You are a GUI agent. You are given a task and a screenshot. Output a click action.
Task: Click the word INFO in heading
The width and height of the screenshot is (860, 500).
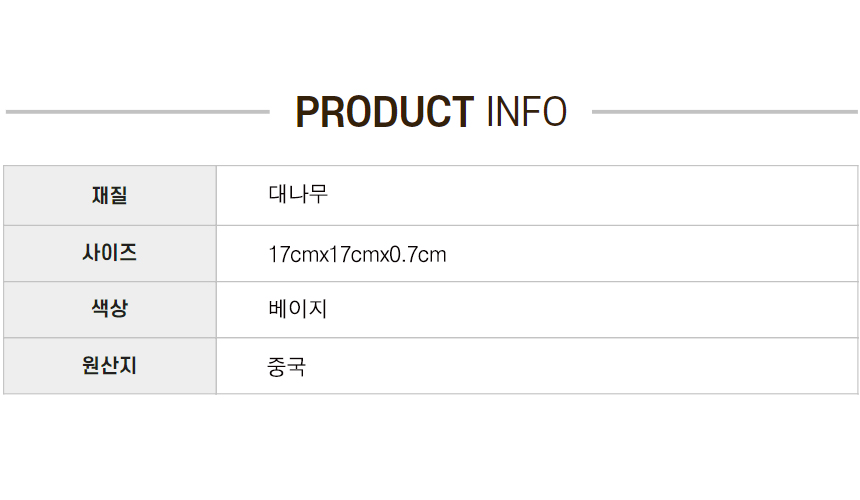[527, 112]
